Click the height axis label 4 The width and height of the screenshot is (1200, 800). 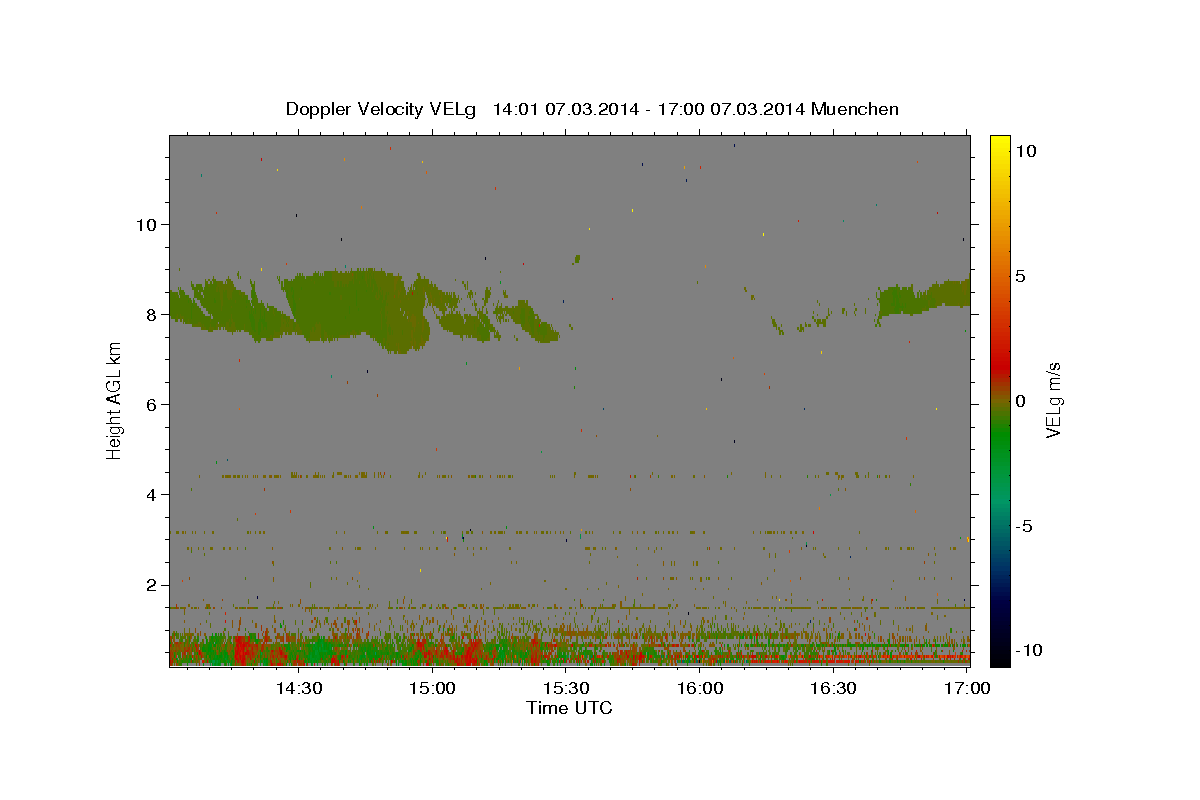click(x=150, y=494)
